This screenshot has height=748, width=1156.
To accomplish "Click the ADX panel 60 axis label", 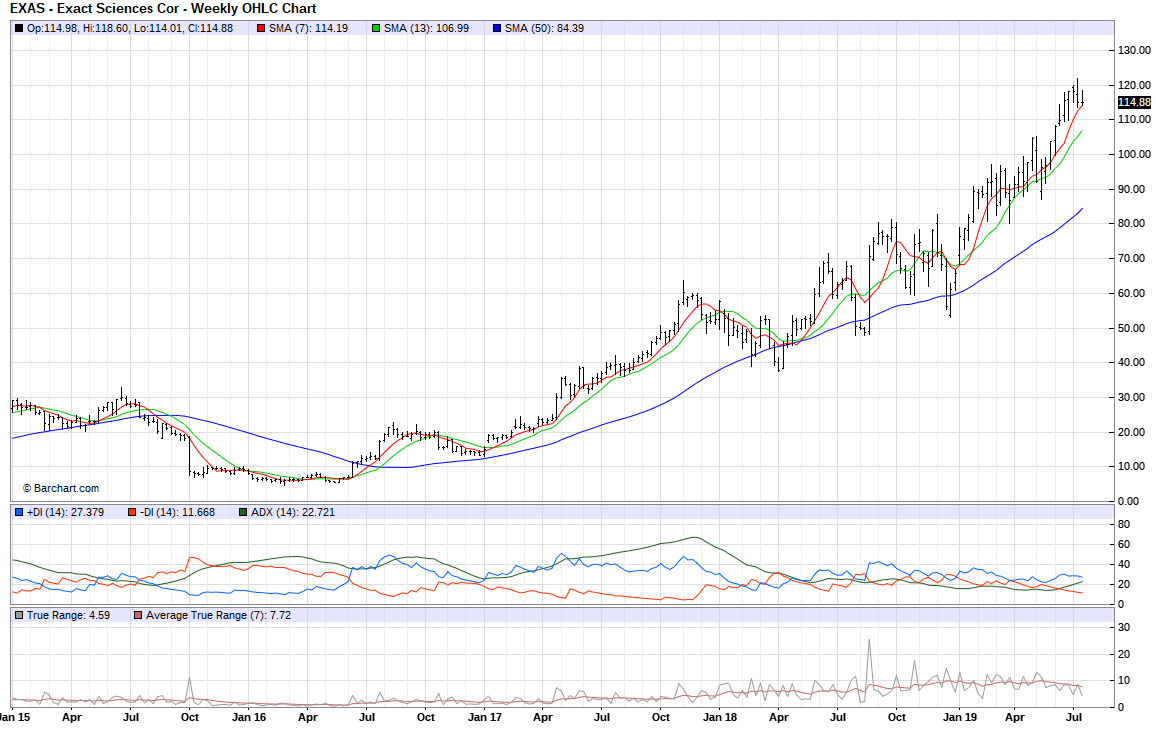I will (1124, 545).
